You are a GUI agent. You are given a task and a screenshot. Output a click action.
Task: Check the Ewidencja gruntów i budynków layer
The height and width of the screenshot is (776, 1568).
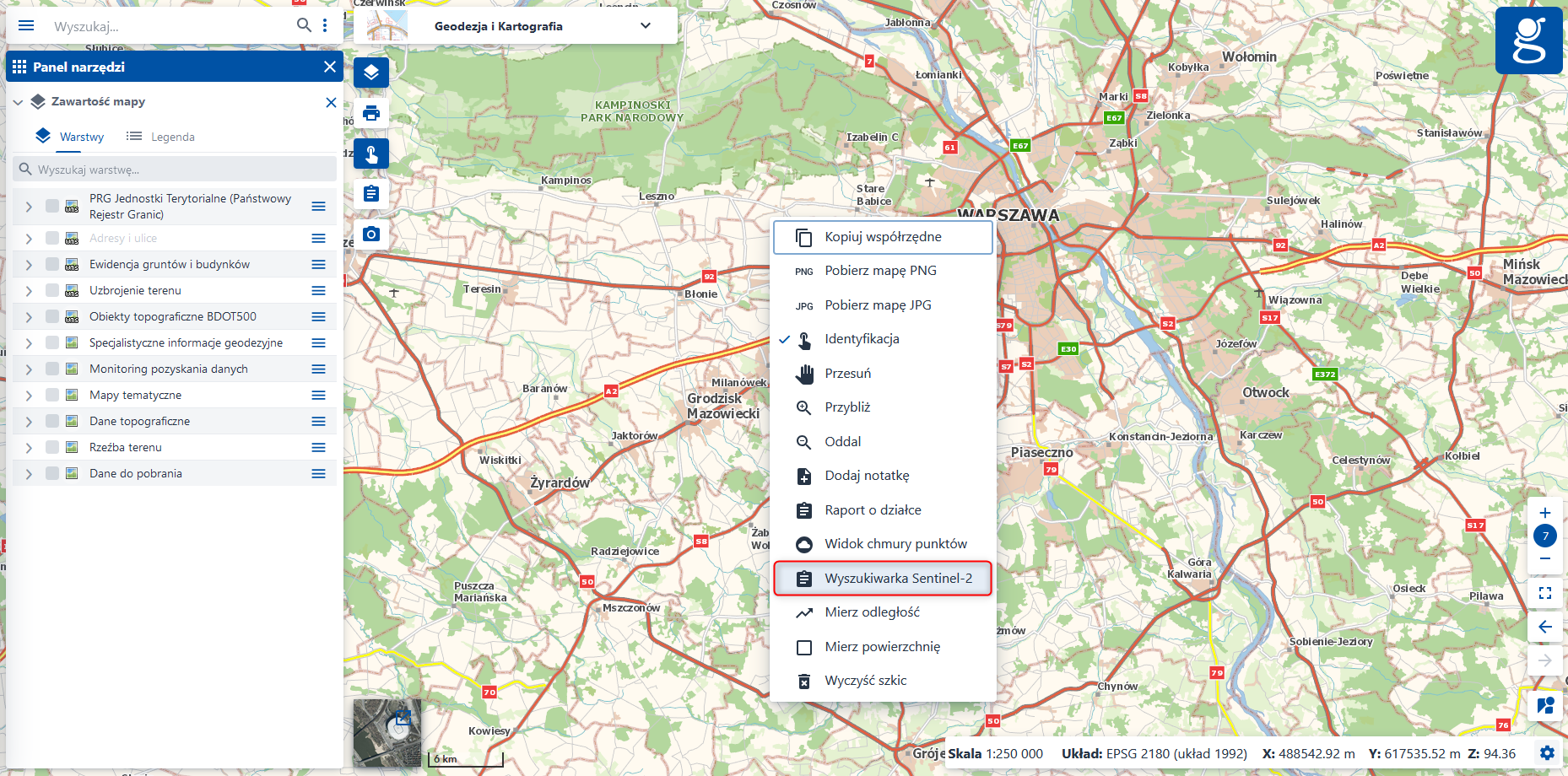tap(52, 264)
